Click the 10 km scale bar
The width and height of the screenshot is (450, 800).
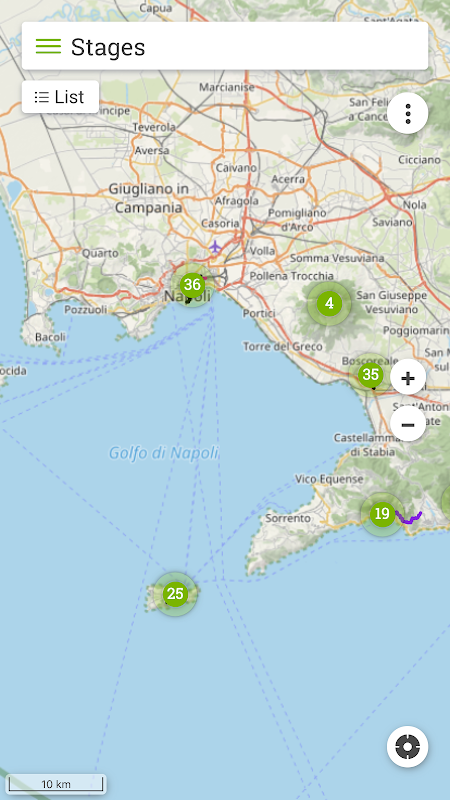[x=56, y=784]
